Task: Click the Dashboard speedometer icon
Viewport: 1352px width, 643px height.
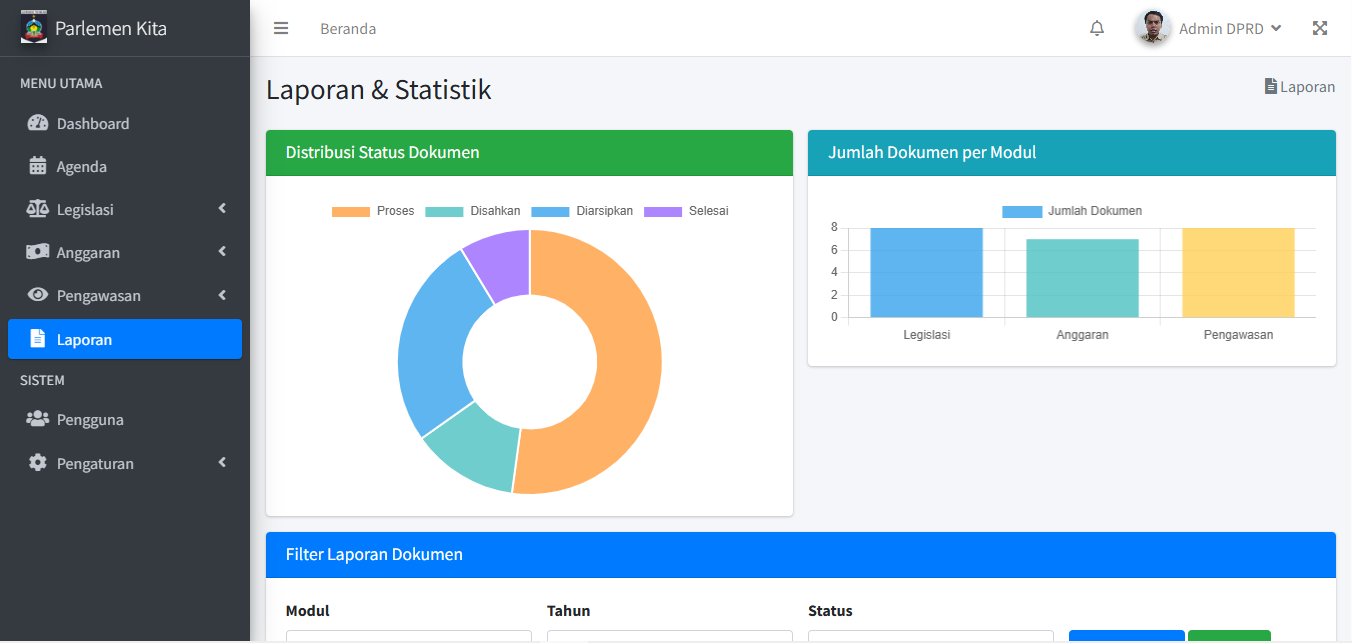Action: pos(38,123)
